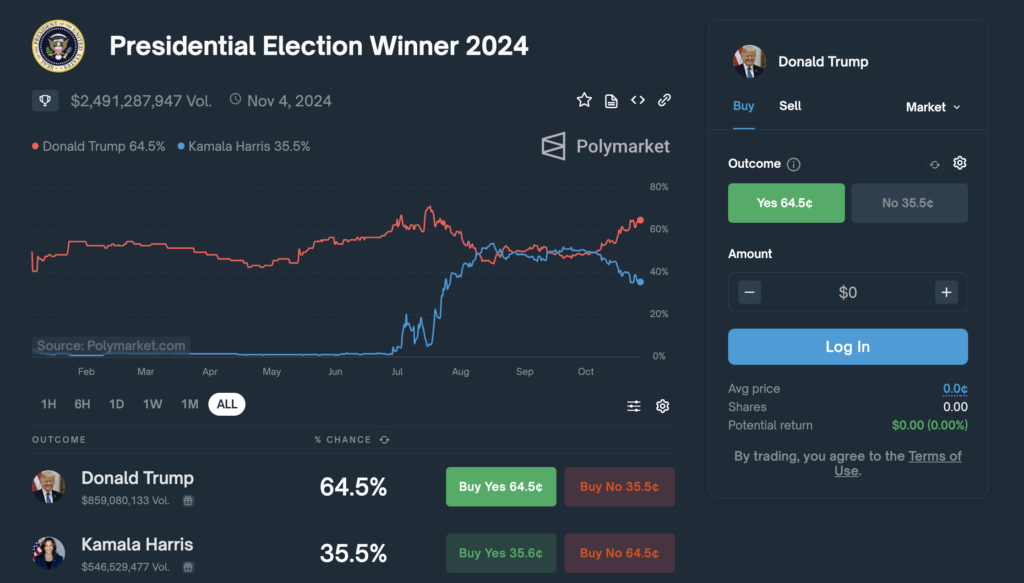Click the embed code icon

(638, 100)
